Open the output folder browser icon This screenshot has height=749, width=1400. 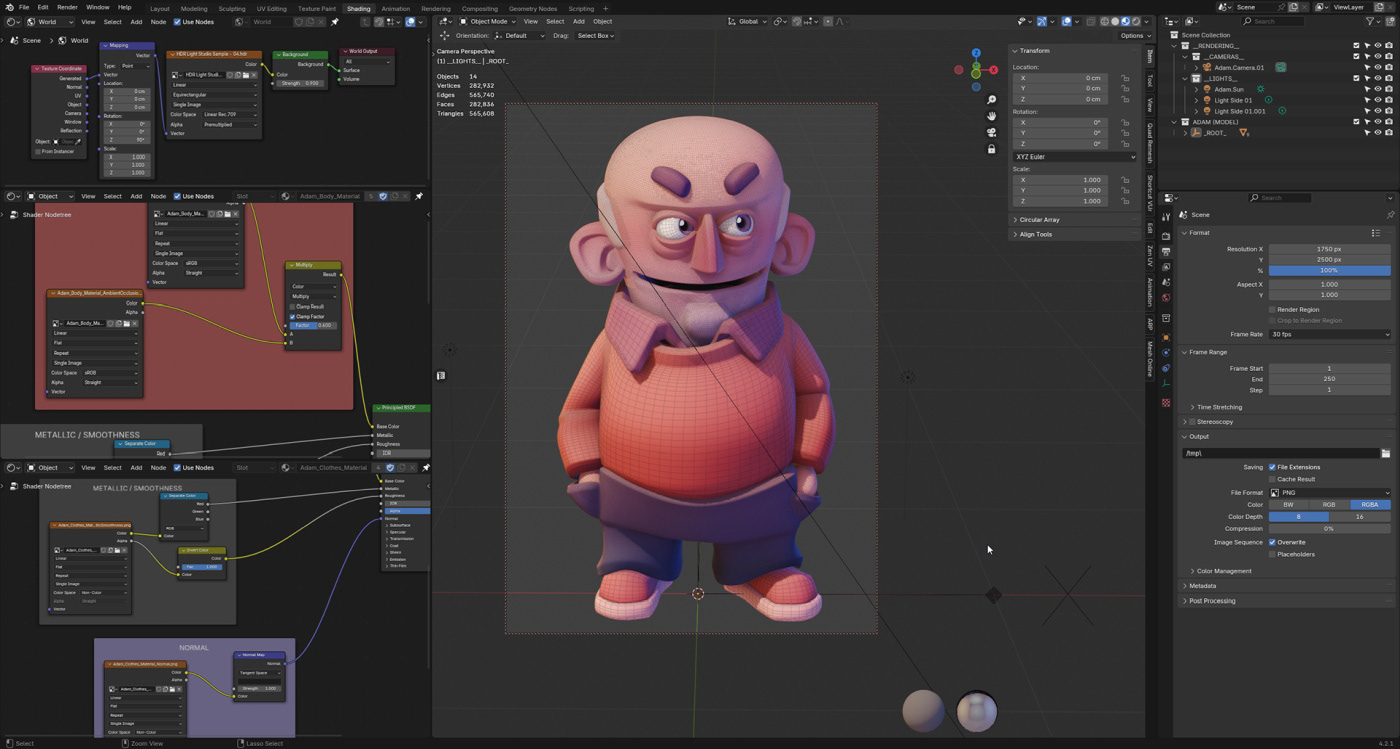pyautogui.click(x=1385, y=453)
